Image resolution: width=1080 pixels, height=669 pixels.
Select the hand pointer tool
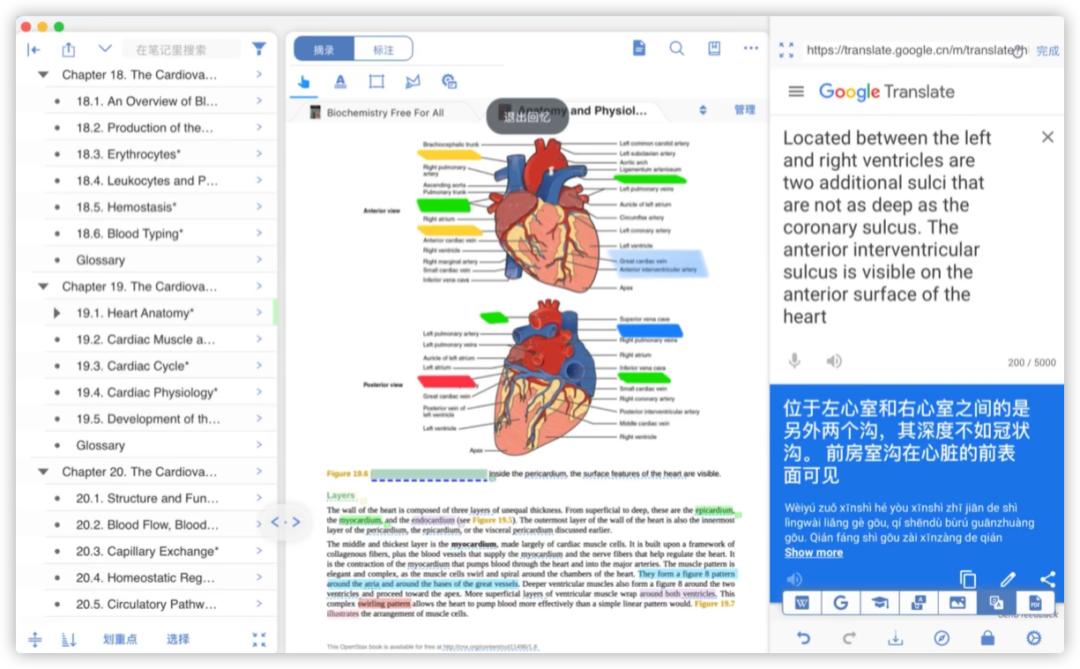tap(304, 83)
